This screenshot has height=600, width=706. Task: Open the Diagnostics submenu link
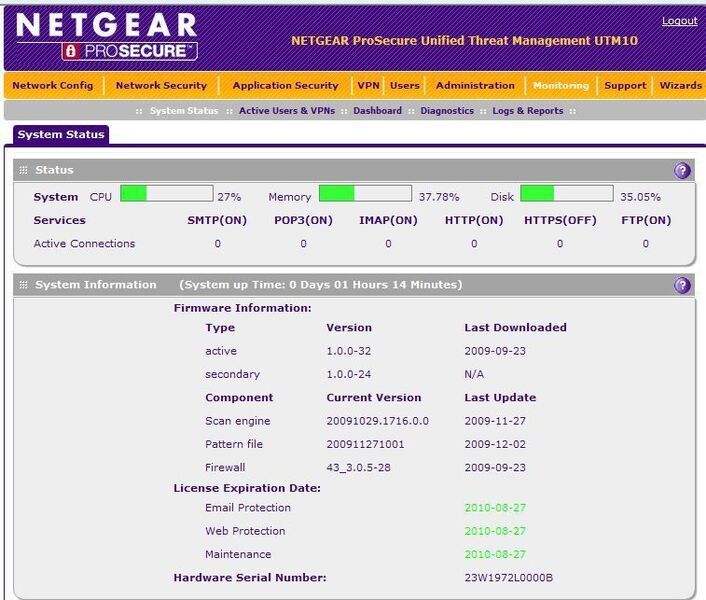click(x=447, y=111)
